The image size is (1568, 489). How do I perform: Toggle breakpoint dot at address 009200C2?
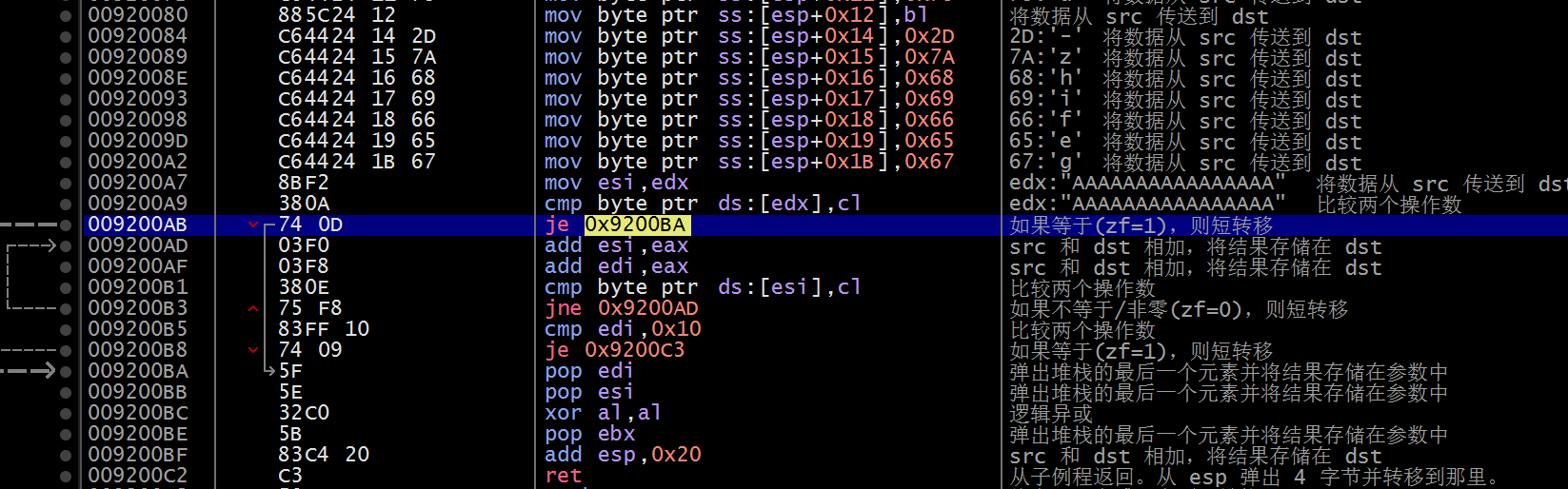66,477
